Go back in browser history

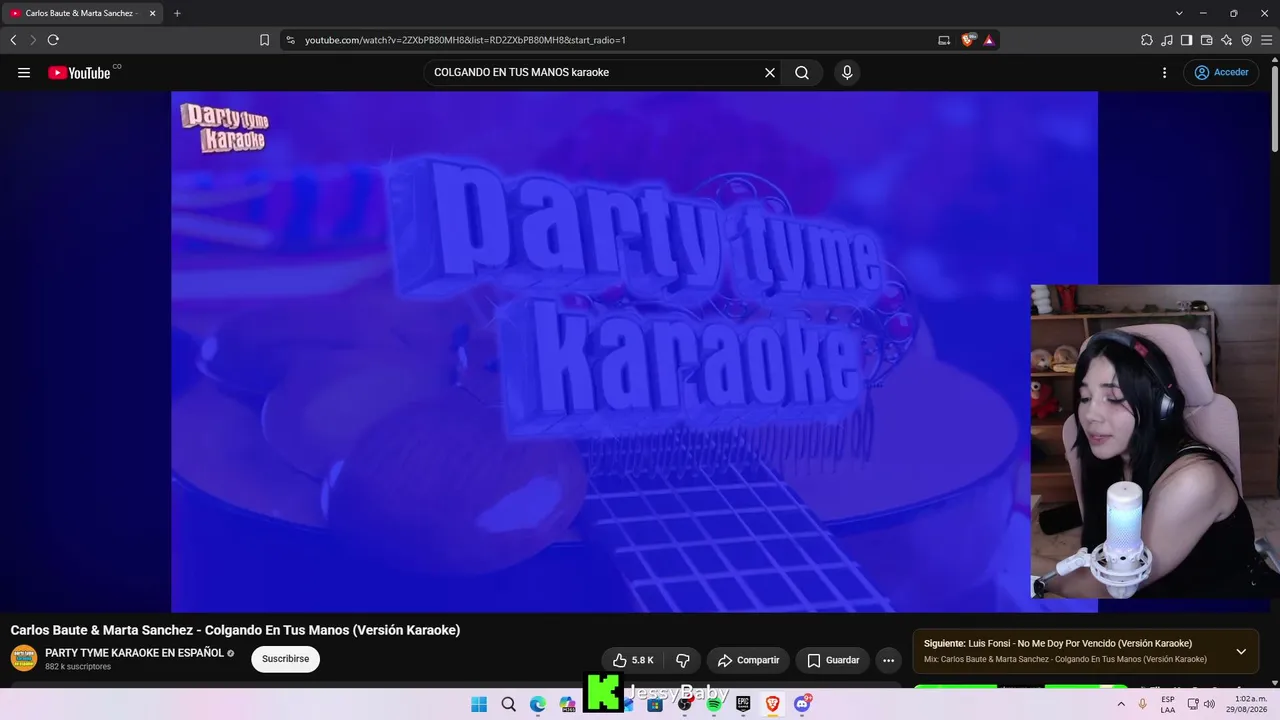(x=13, y=40)
